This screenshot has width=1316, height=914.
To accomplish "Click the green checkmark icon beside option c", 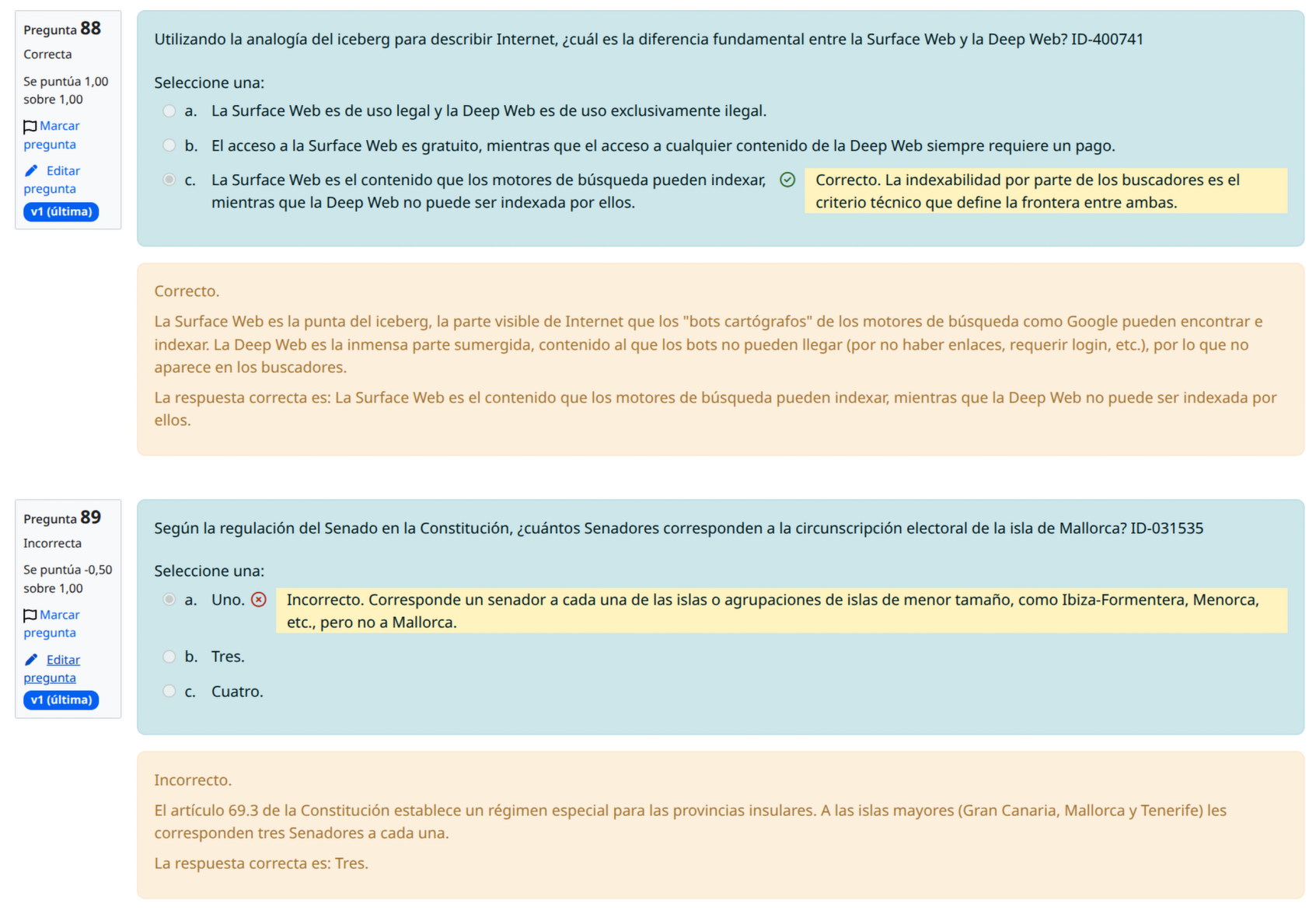I will [787, 180].
